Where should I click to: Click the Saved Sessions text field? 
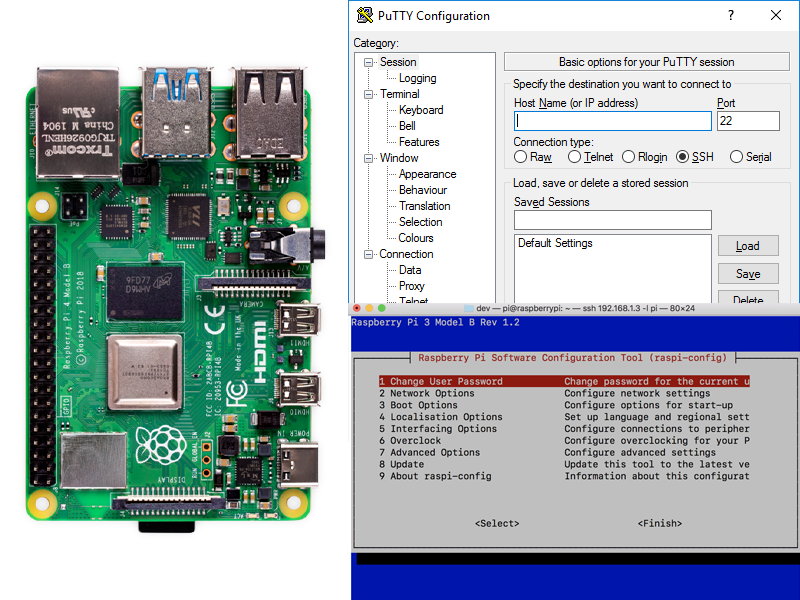coord(613,220)
